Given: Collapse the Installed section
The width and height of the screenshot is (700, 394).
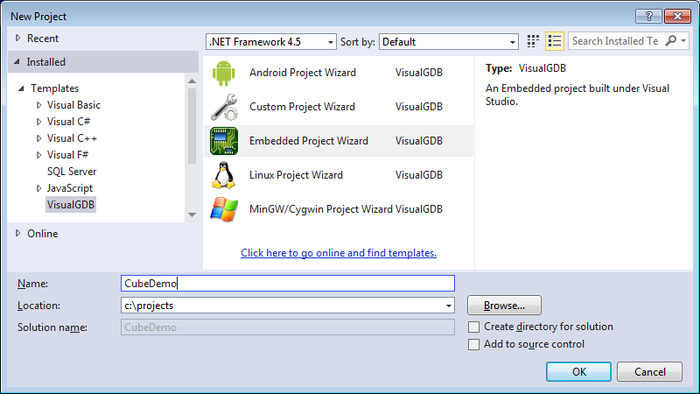Looking at the screenshot, I should 17,62.
